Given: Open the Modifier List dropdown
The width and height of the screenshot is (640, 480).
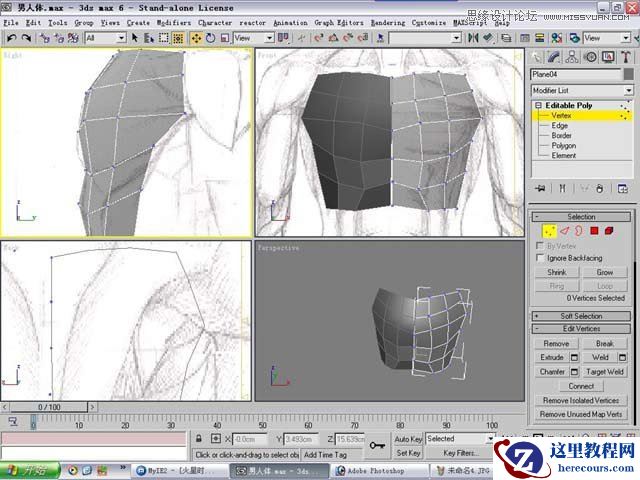Looking at the screenshot, I should click(582, 90).
